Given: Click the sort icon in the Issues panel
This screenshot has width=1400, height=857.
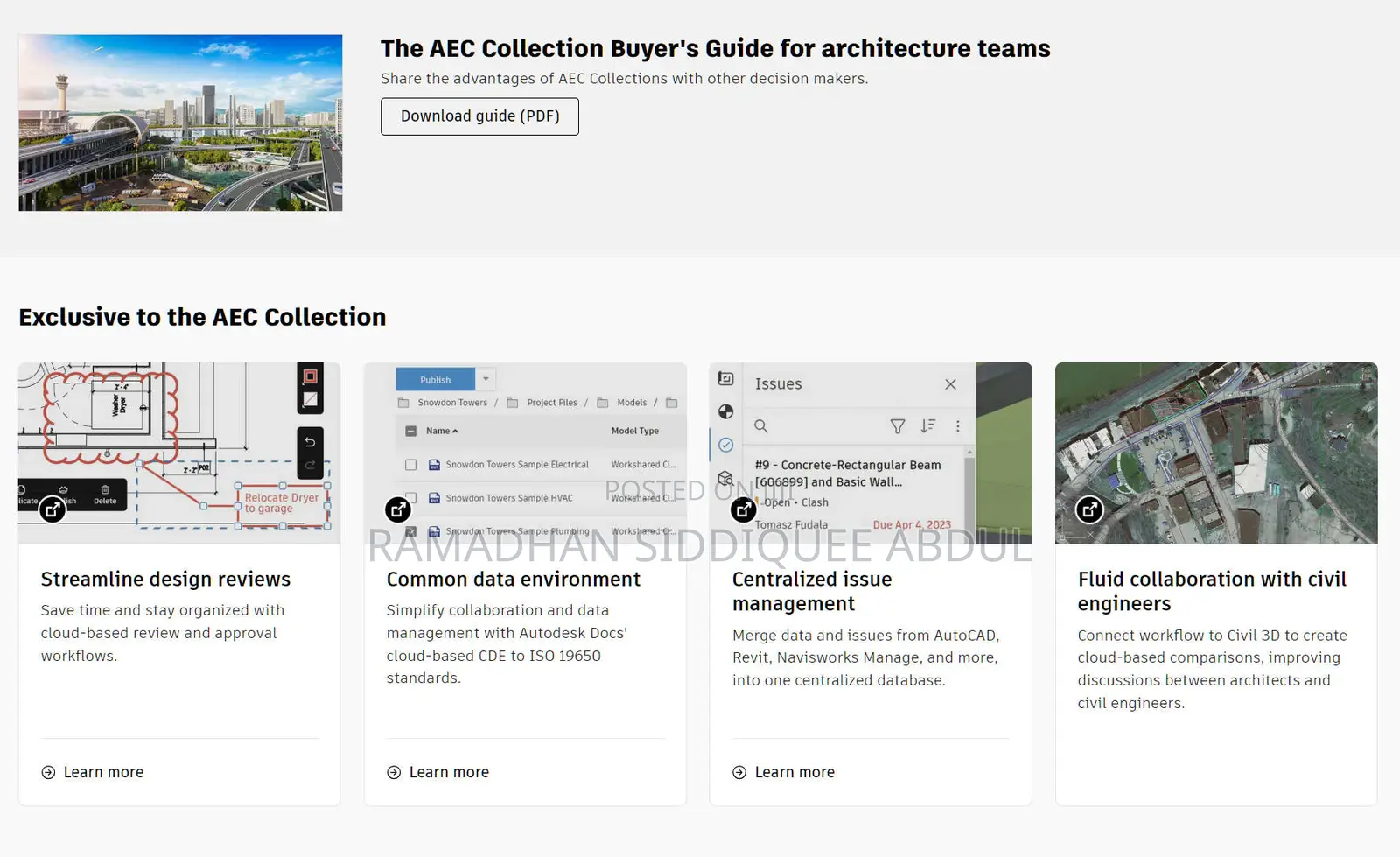Looking at the screenshot, I should click(927, 426).
